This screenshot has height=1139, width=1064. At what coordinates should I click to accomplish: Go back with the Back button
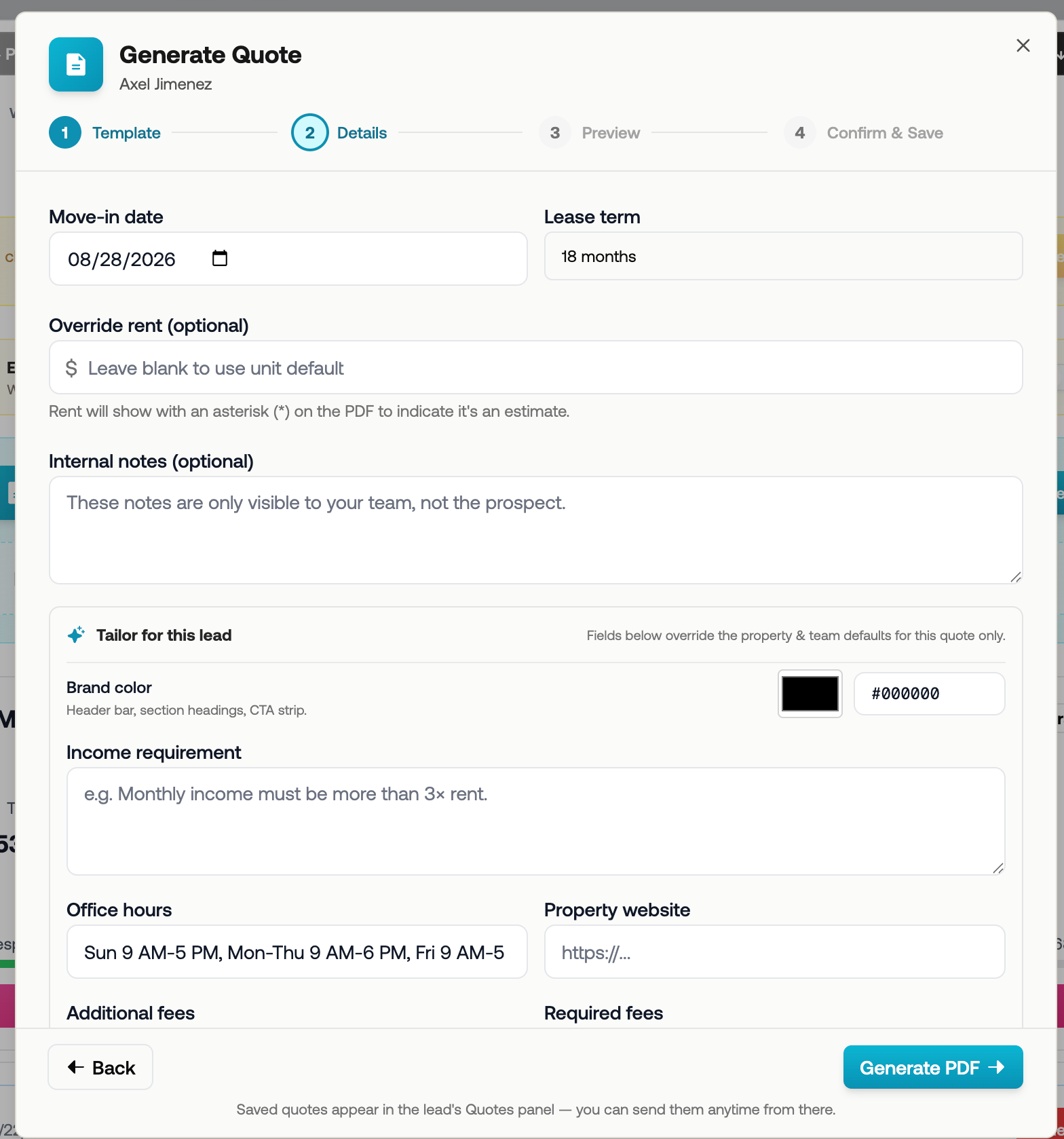coord(100,1067)
